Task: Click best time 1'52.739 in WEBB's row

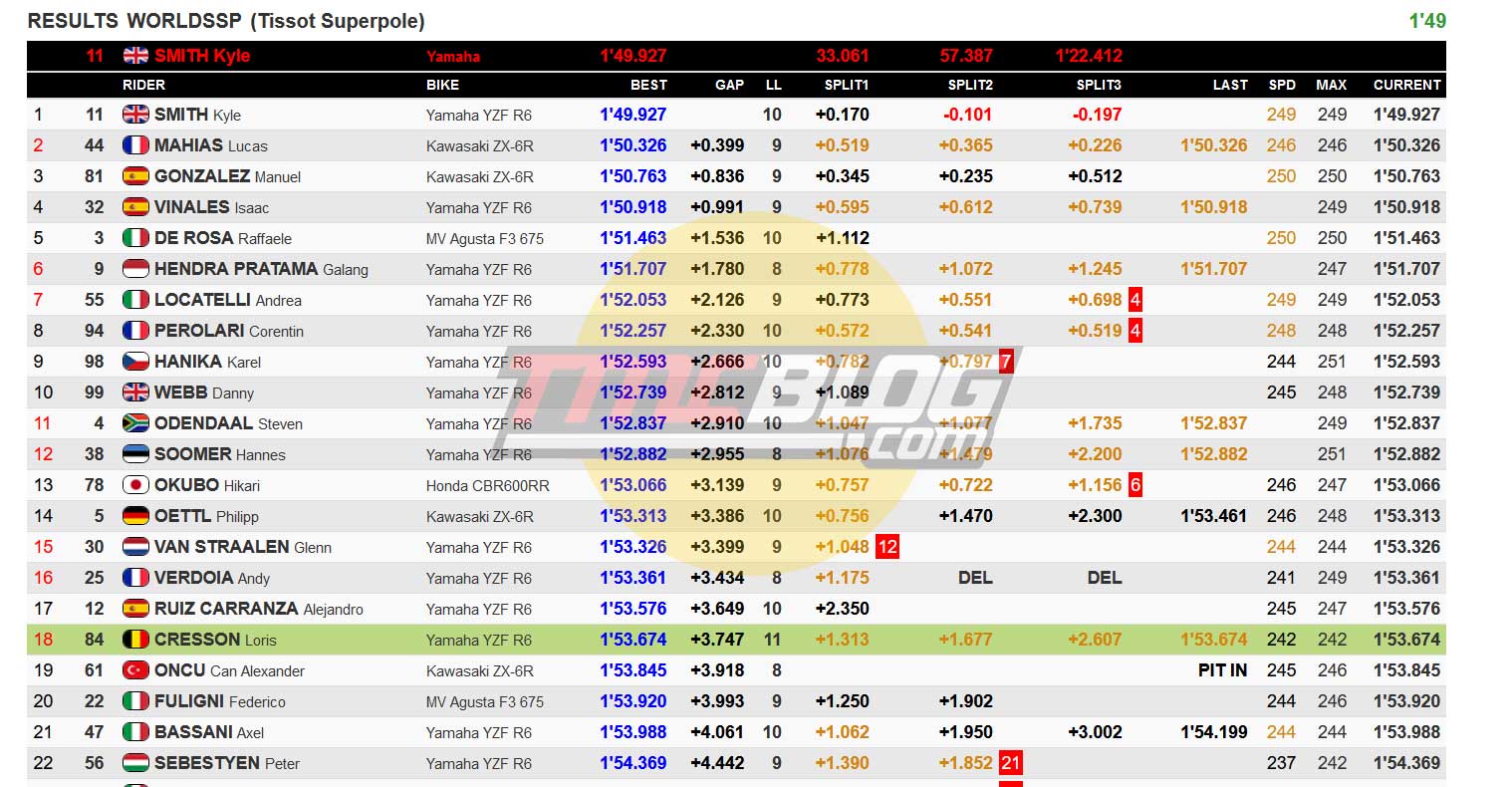Action: point(632,393)
